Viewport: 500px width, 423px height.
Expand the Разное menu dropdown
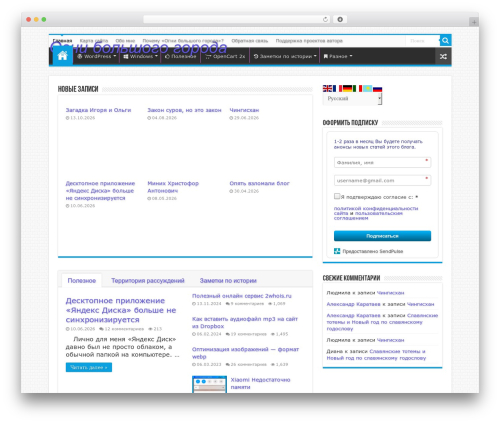coord(338,56)
